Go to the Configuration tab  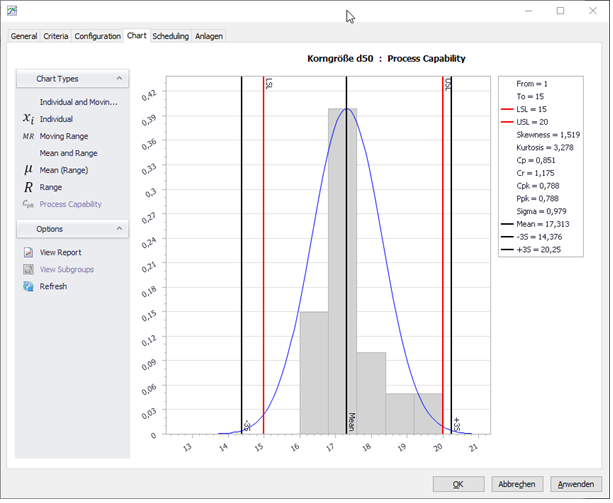tap(97, 36)
